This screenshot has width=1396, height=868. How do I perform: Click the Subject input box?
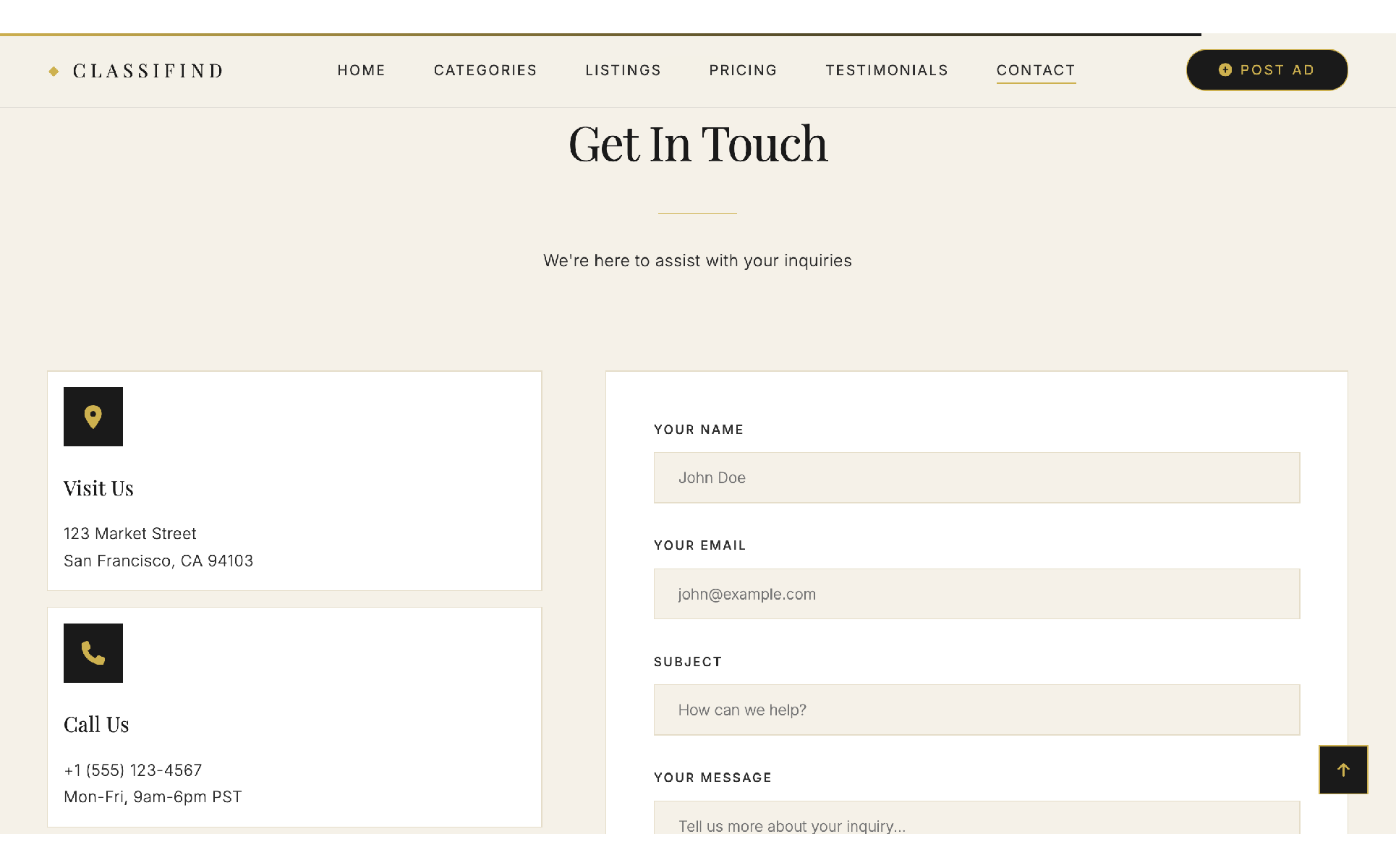coord(976,710)
